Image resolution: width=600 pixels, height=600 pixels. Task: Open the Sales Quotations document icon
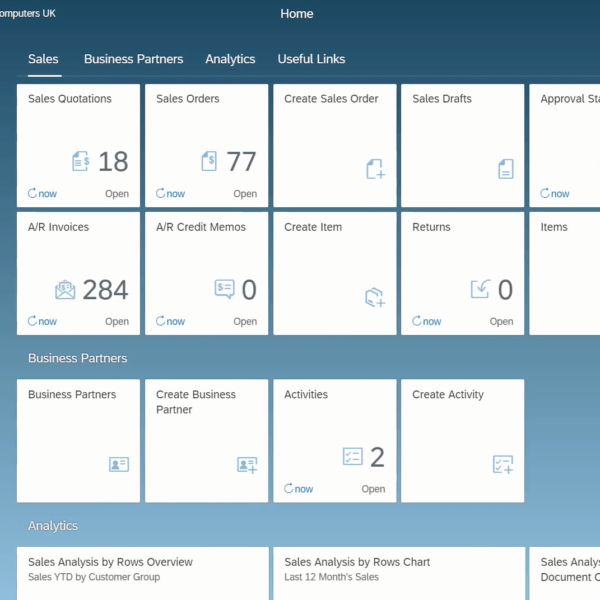point(81,161)
